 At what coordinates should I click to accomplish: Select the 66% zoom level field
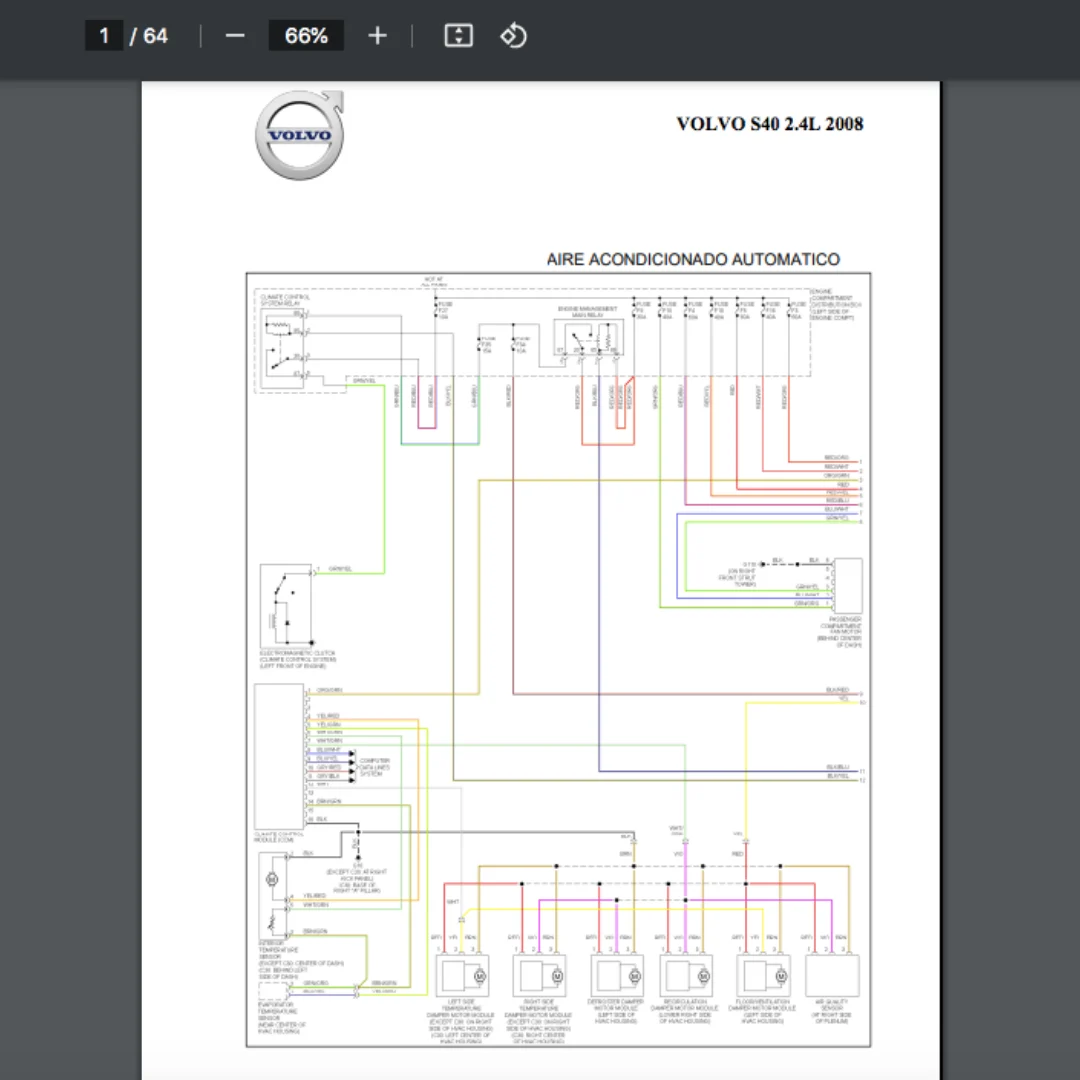click(x=307, y=36)
